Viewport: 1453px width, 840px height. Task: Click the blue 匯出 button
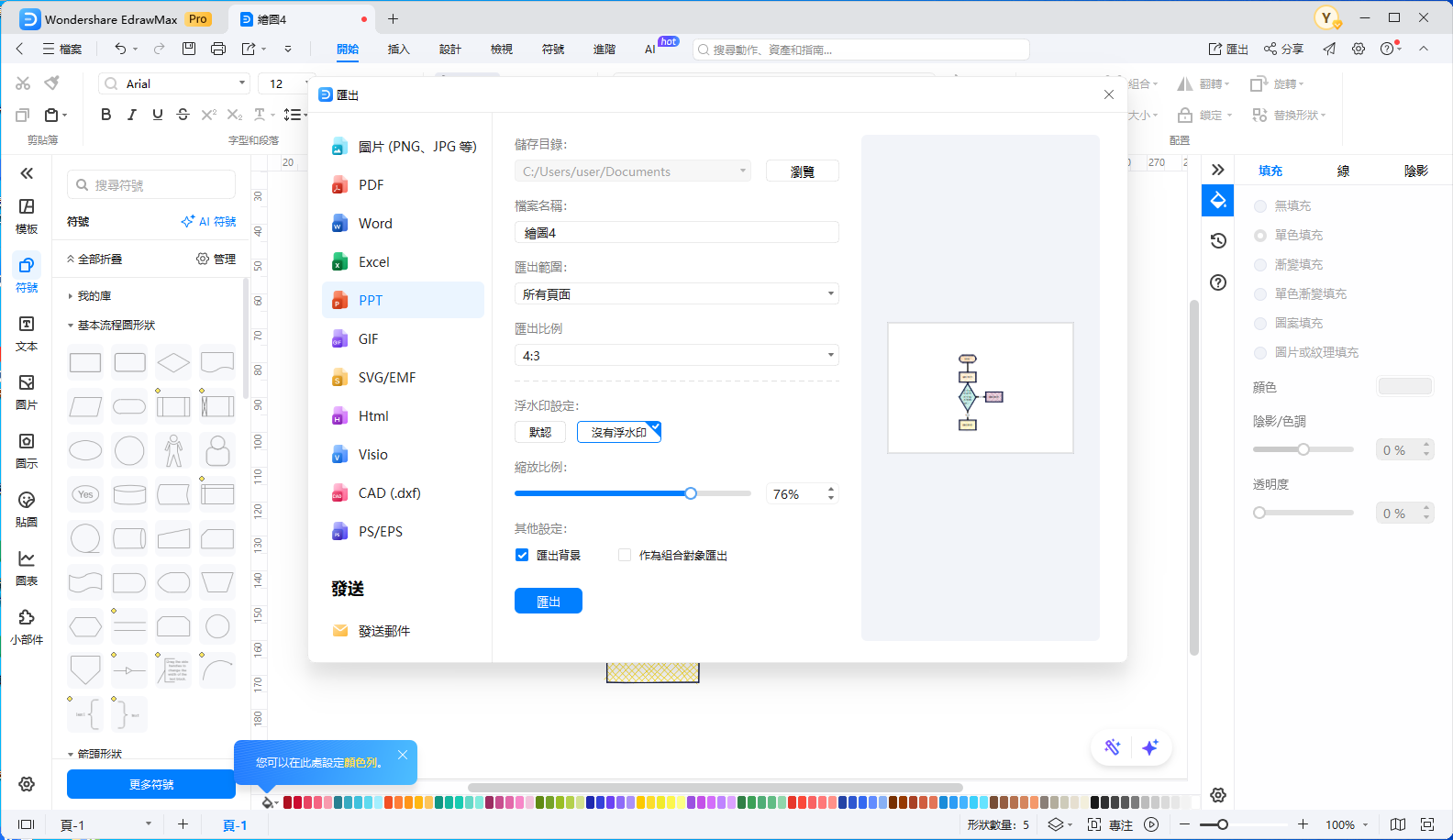tap(548, 602)
